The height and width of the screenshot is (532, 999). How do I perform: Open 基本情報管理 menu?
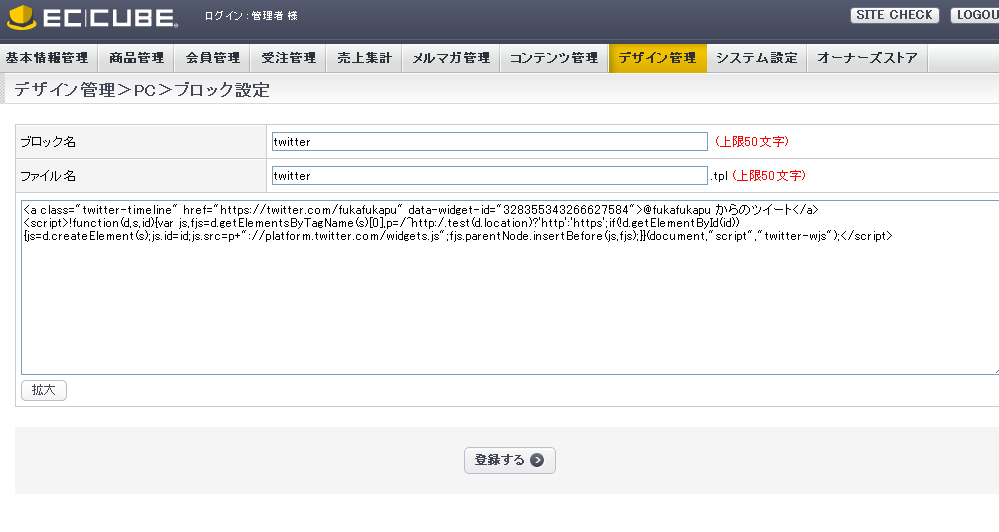tap(48, 58)
